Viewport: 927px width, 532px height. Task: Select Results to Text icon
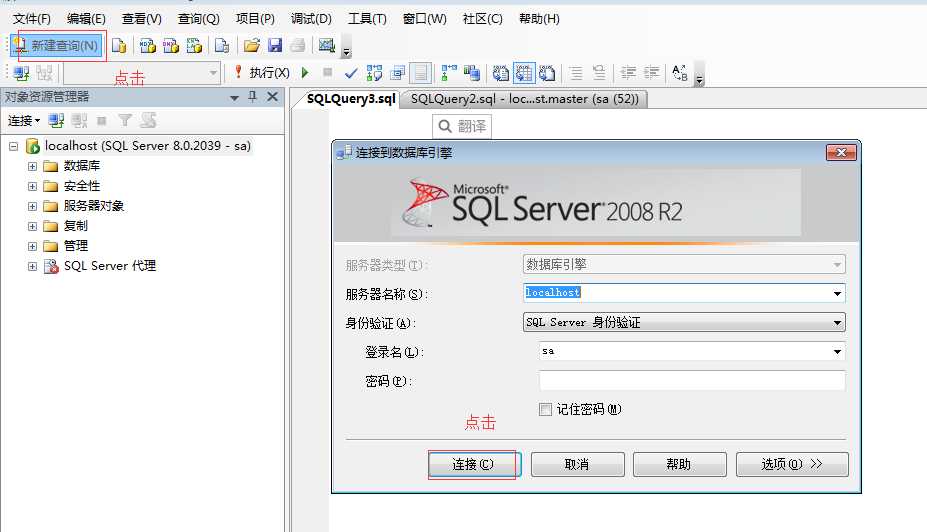(501, 73)
